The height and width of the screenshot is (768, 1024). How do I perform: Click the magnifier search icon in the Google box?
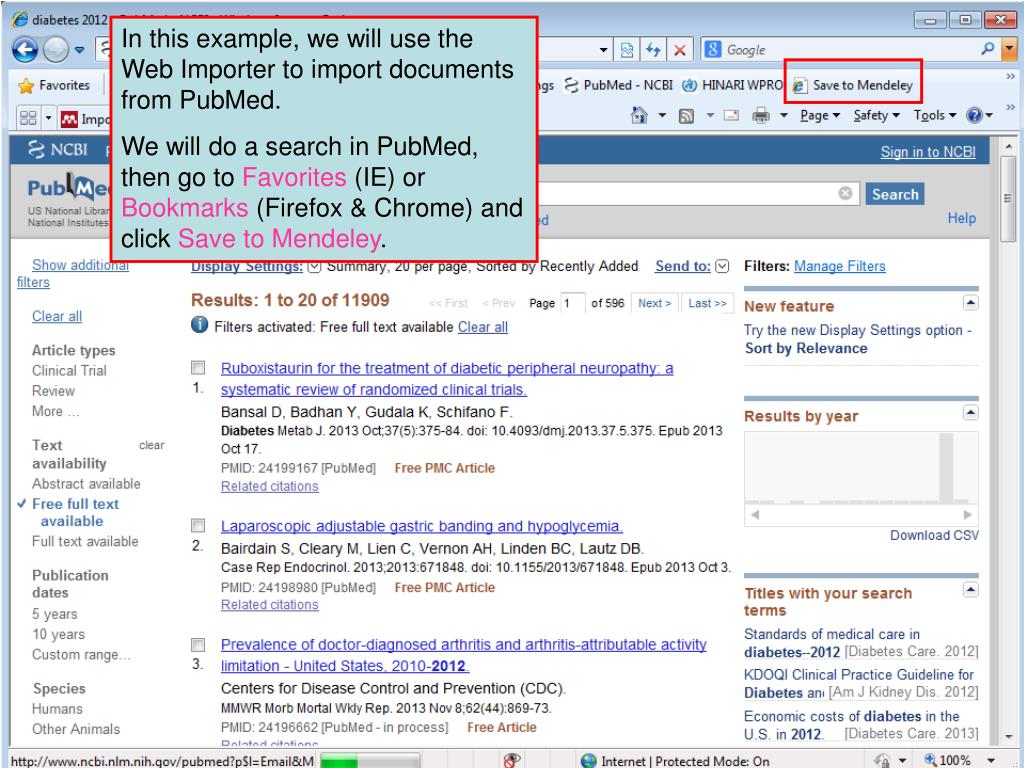tap(988, 49)
